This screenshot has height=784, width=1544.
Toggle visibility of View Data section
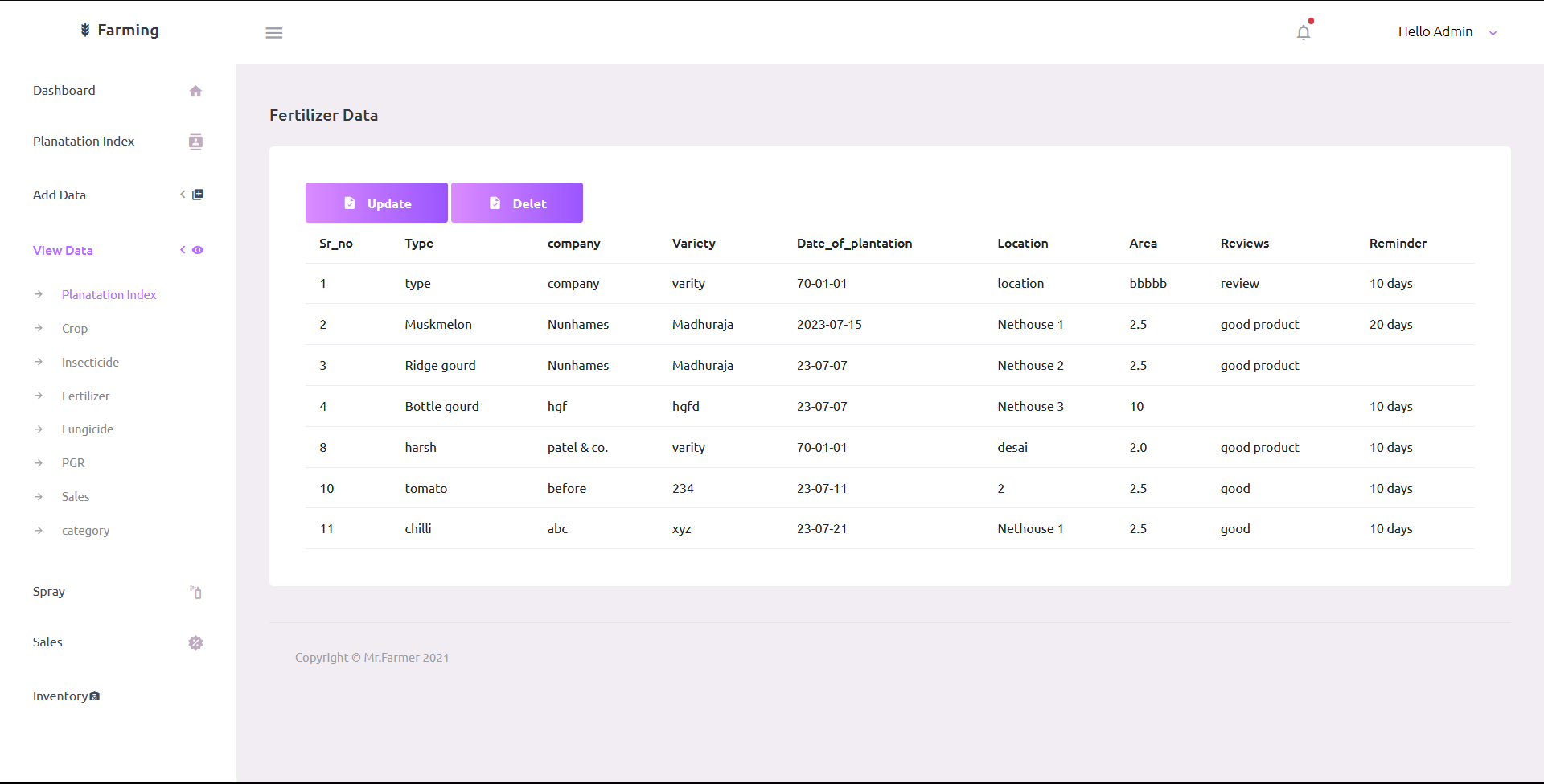(198, 250)
